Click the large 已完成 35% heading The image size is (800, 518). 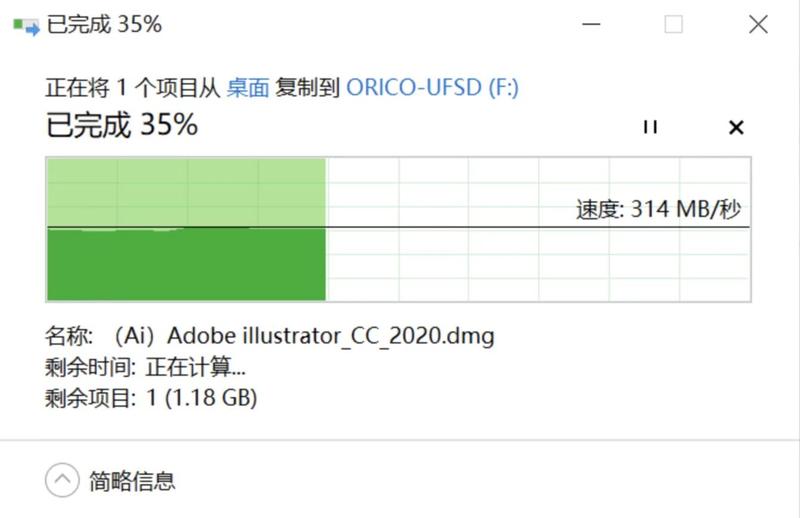[122, 125]
